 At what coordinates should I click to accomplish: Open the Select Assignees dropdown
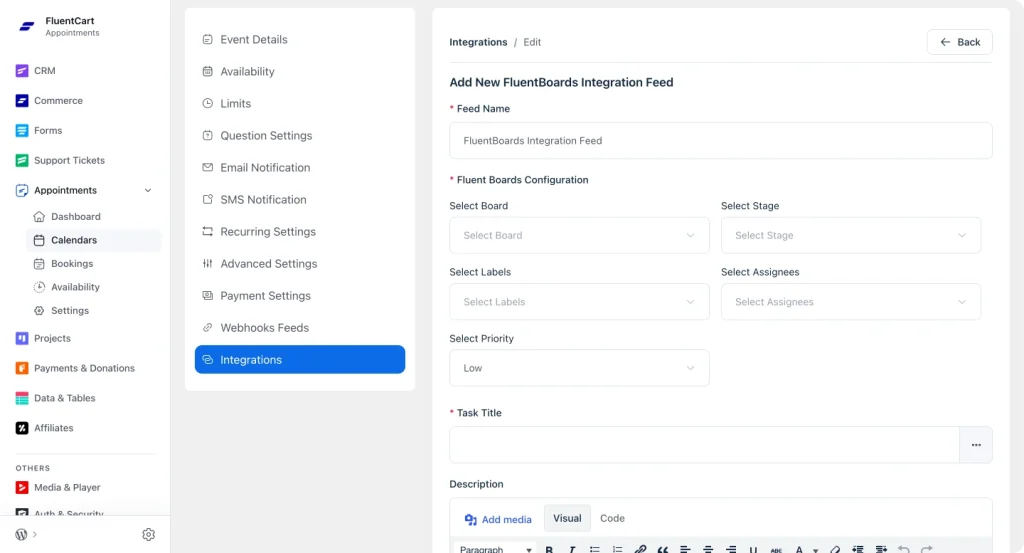pos(850,302)
